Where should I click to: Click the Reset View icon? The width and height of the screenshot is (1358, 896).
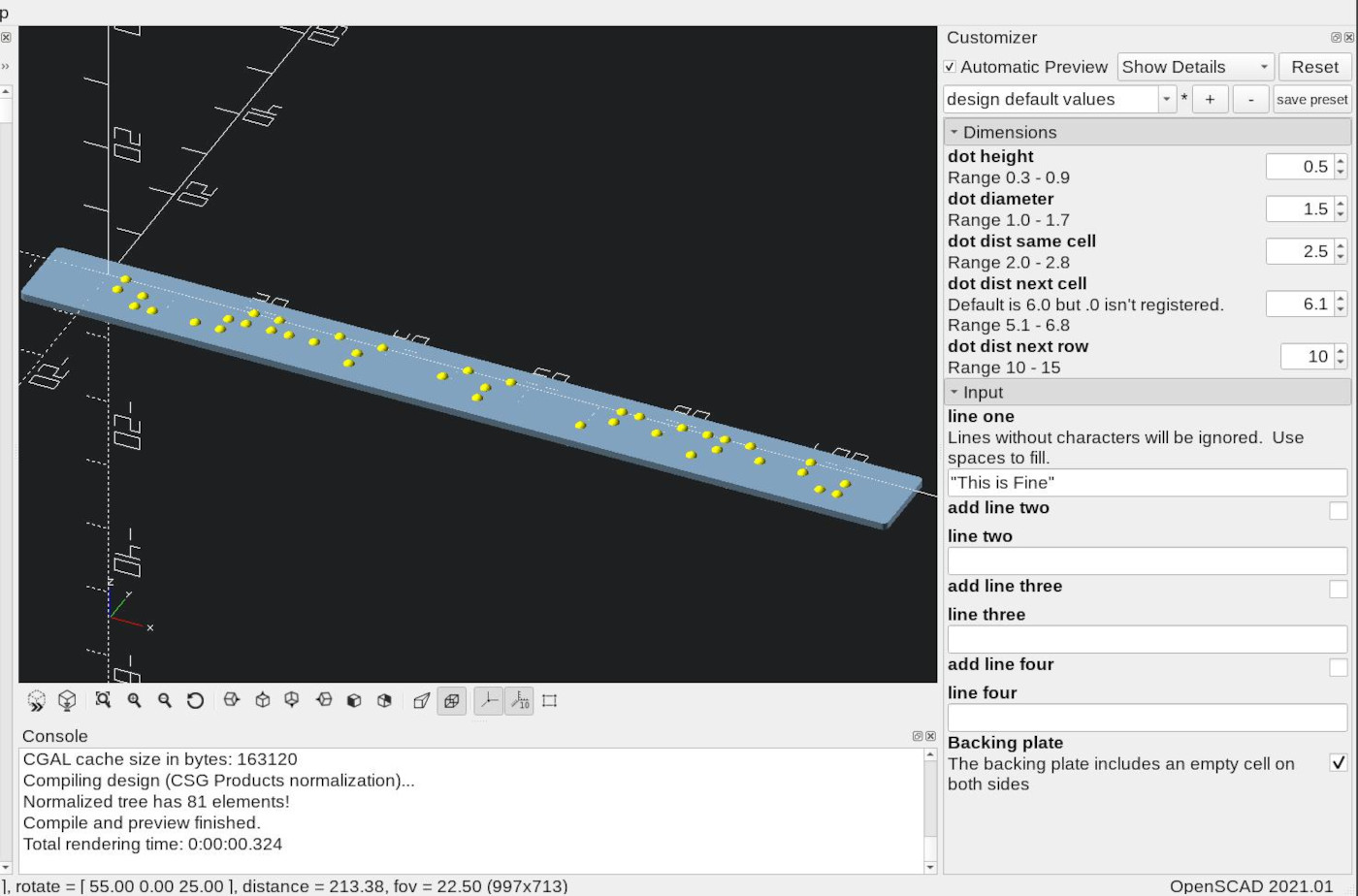195,700
